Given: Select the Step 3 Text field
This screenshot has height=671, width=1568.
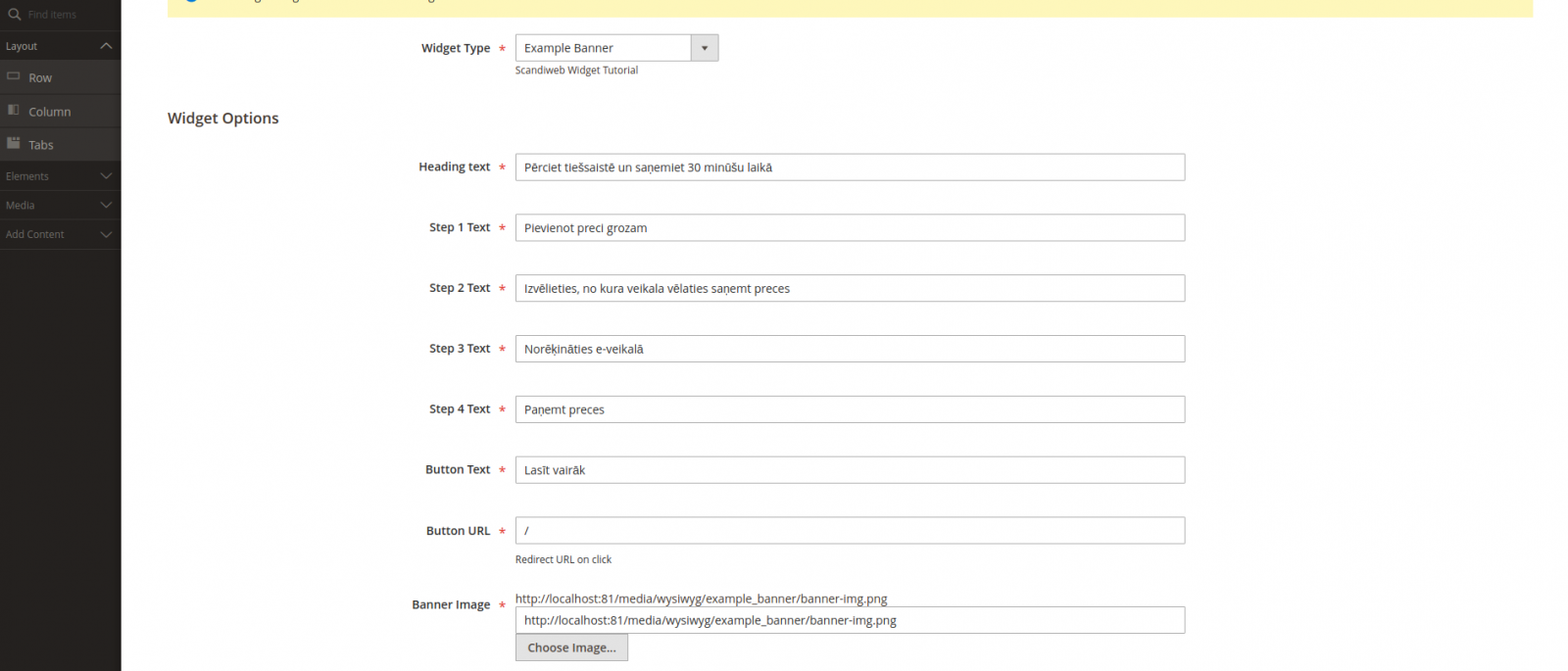Looking at the screenshot, I should click(x=849, y=350).
